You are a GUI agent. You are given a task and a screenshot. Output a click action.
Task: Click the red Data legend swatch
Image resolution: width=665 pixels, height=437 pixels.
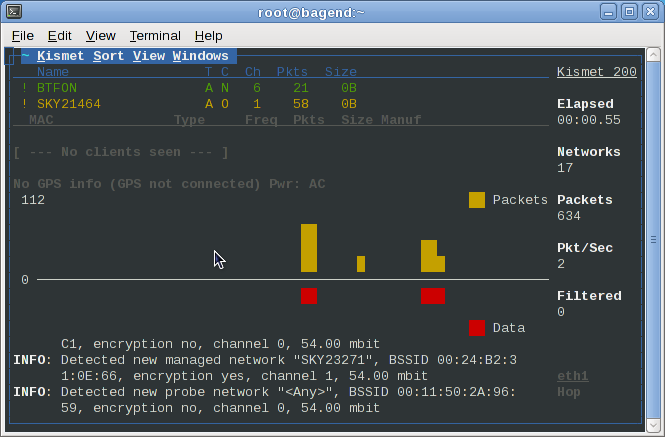click(477, 328)
